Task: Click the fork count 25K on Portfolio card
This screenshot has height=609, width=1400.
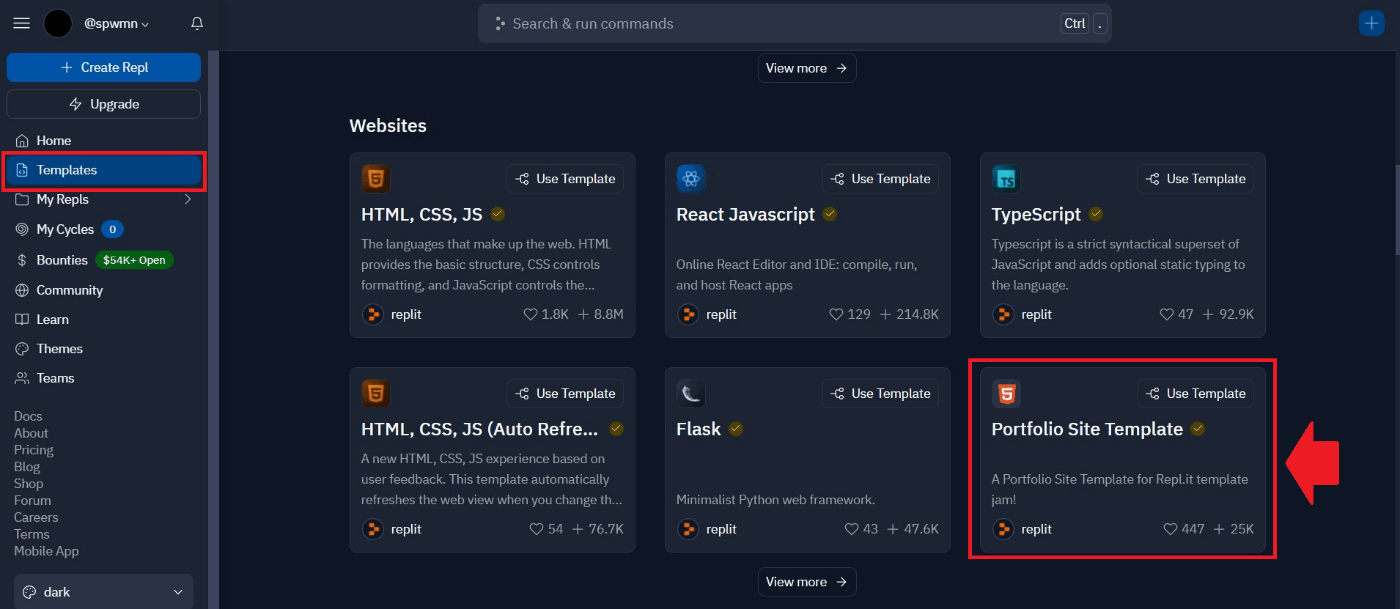Action: click(1233, 529)
